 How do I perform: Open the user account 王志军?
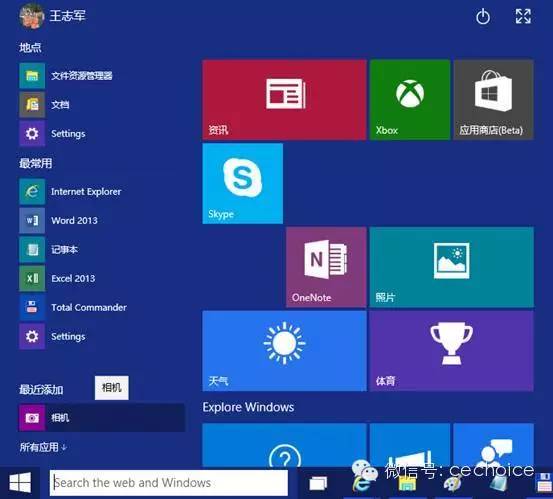[52, 16]
